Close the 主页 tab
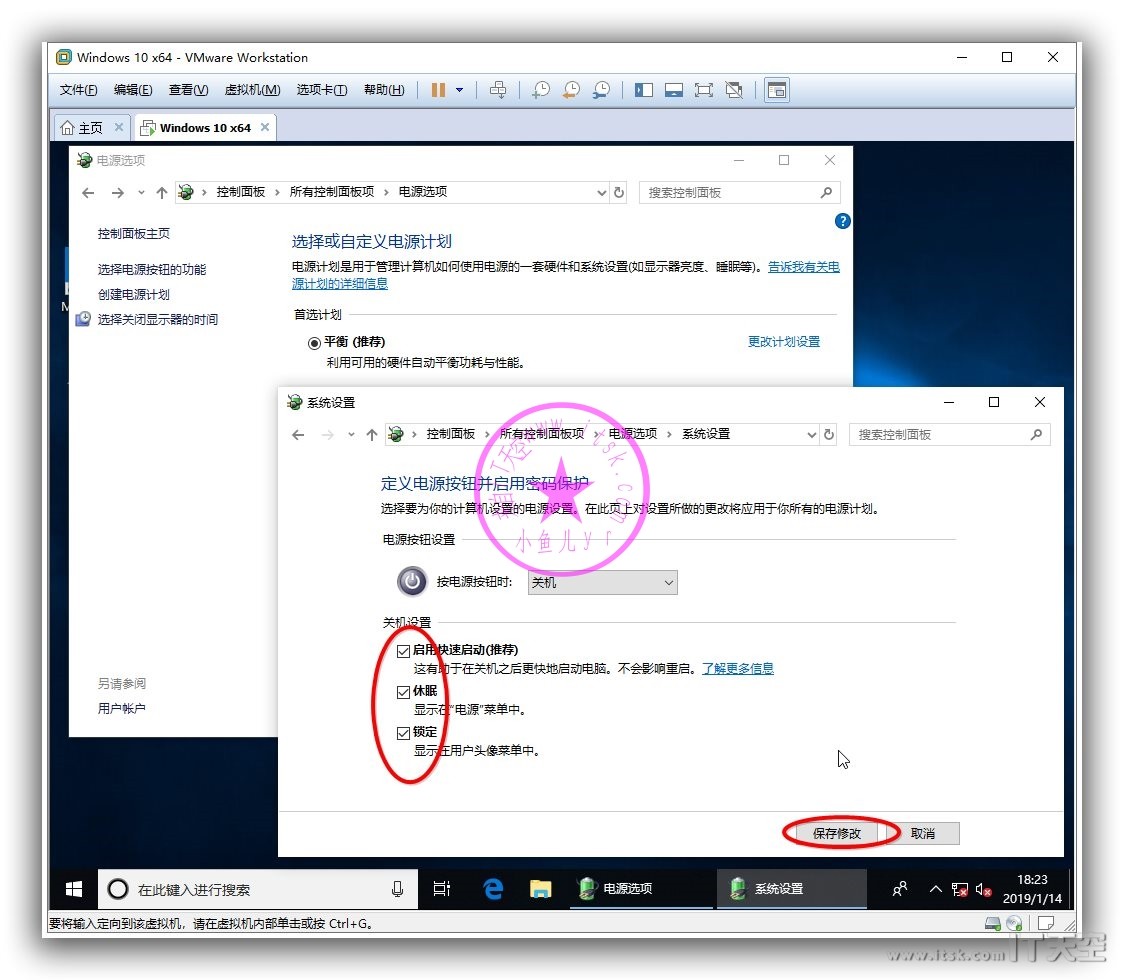 coord(119,127)
